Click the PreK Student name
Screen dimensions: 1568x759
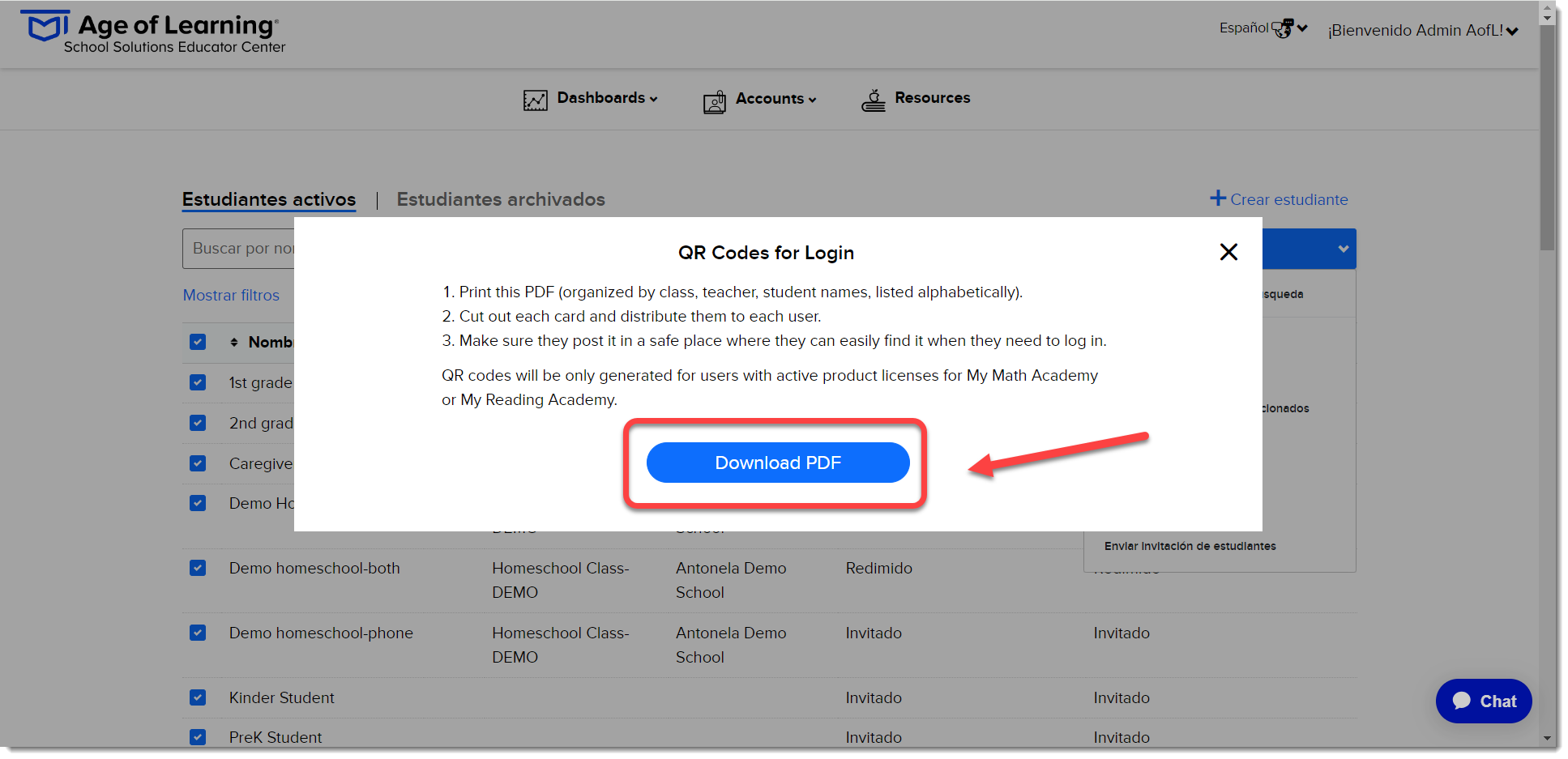tap(276, 737)
